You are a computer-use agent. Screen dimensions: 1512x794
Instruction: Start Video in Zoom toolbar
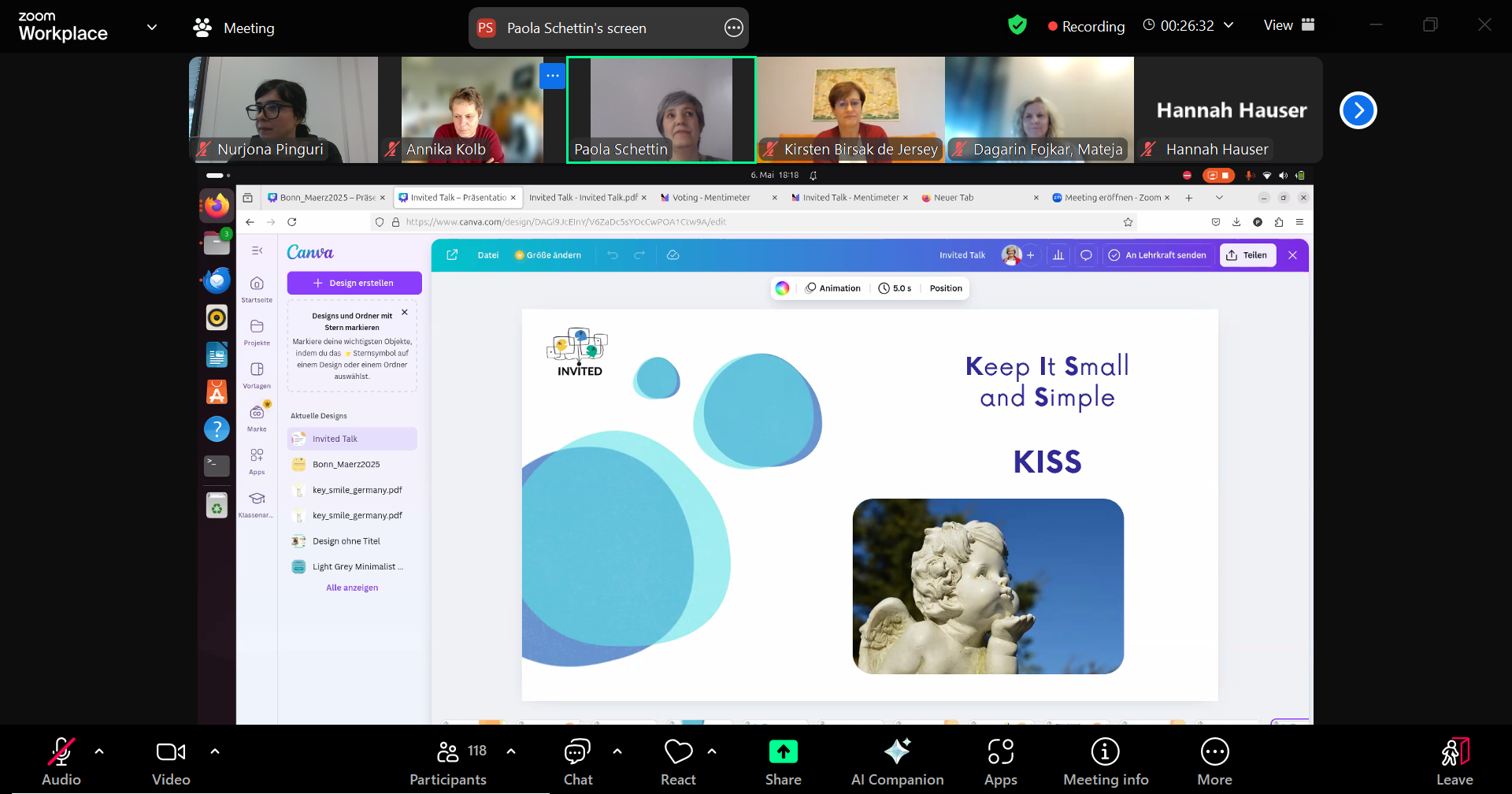coord(171,761)
